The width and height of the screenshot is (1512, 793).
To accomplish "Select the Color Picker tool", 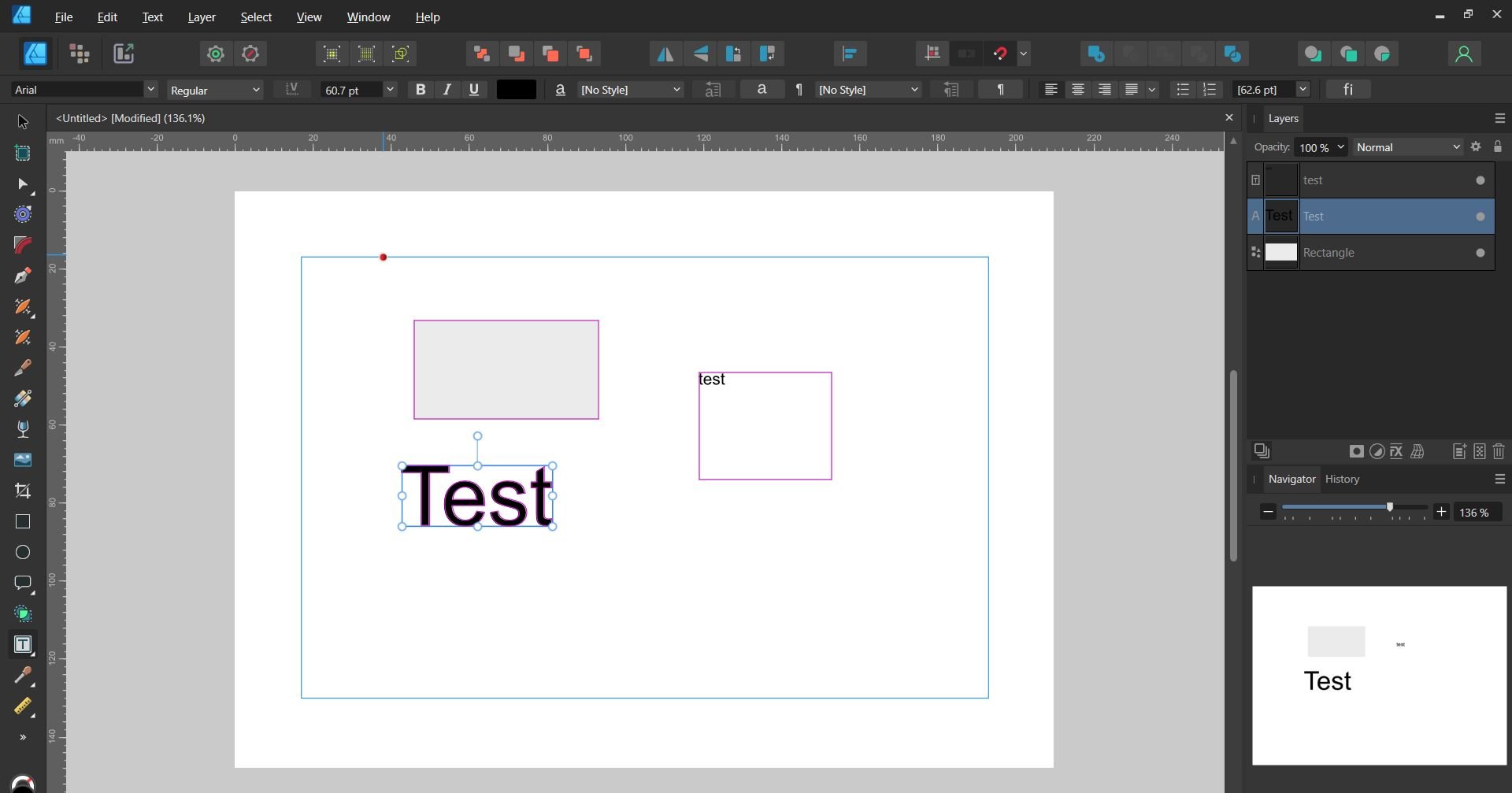I will 23,676.
